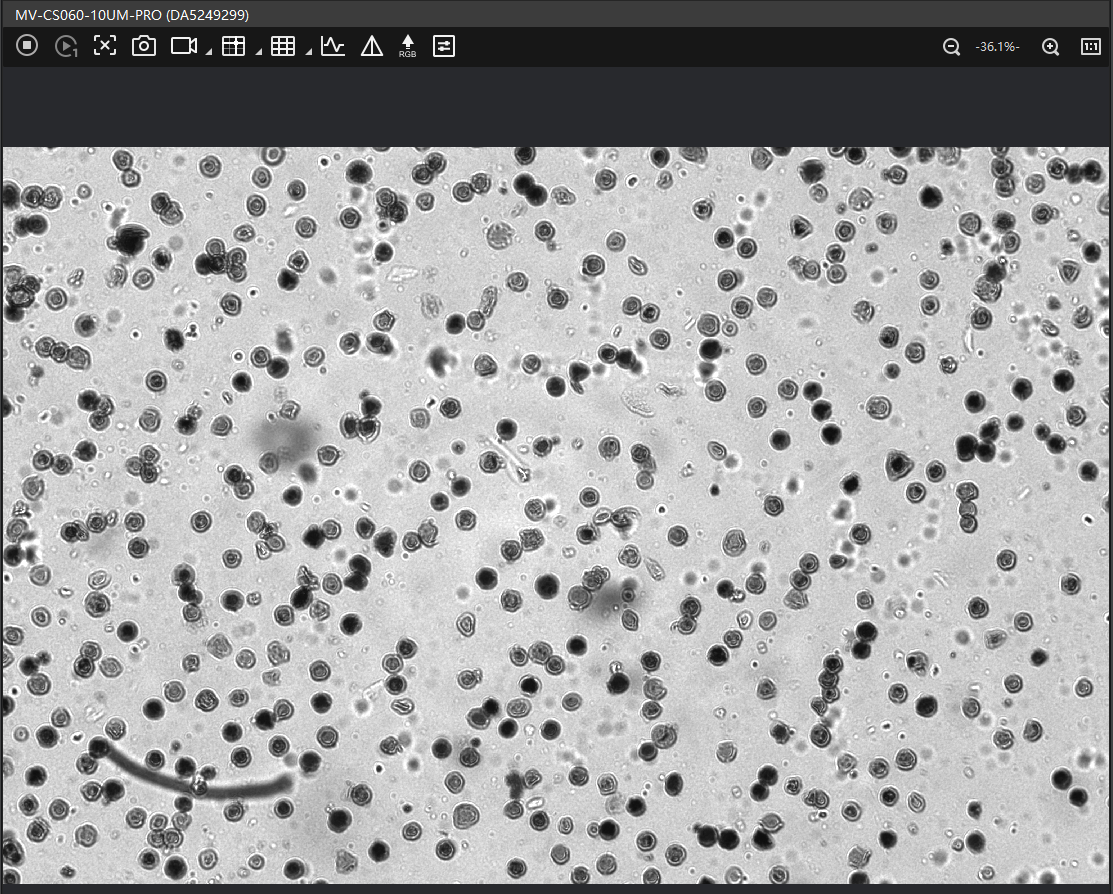Click the 36.1% zoom level value
1113x894 pixels.
(x=997, y=47)
